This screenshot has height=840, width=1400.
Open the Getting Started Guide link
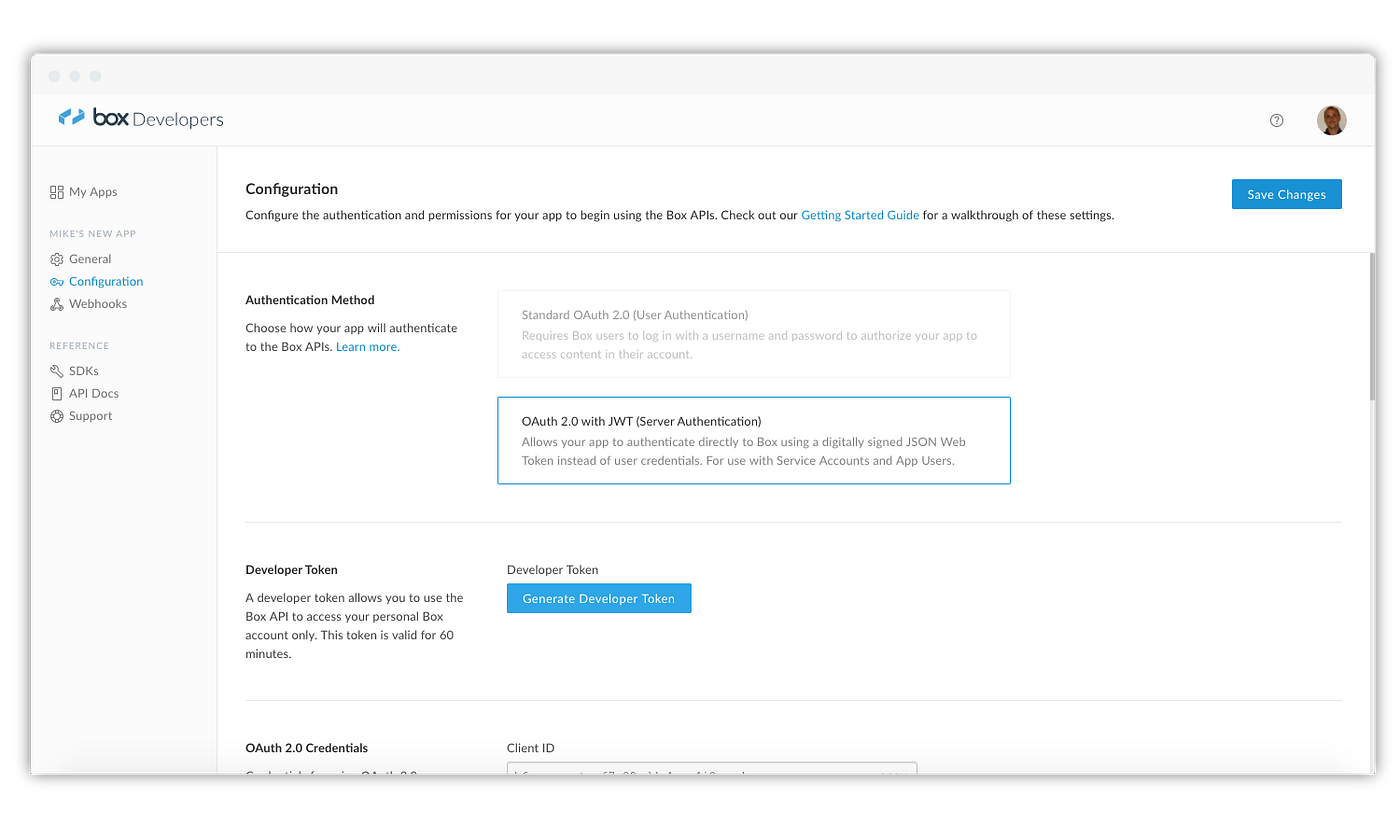(x=860, y=214)
